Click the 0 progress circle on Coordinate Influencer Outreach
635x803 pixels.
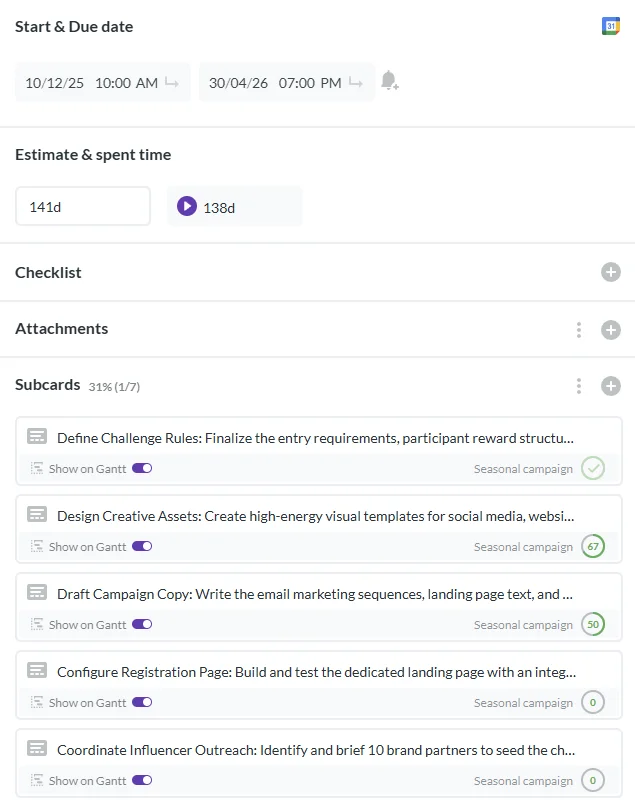pos(593,780)
